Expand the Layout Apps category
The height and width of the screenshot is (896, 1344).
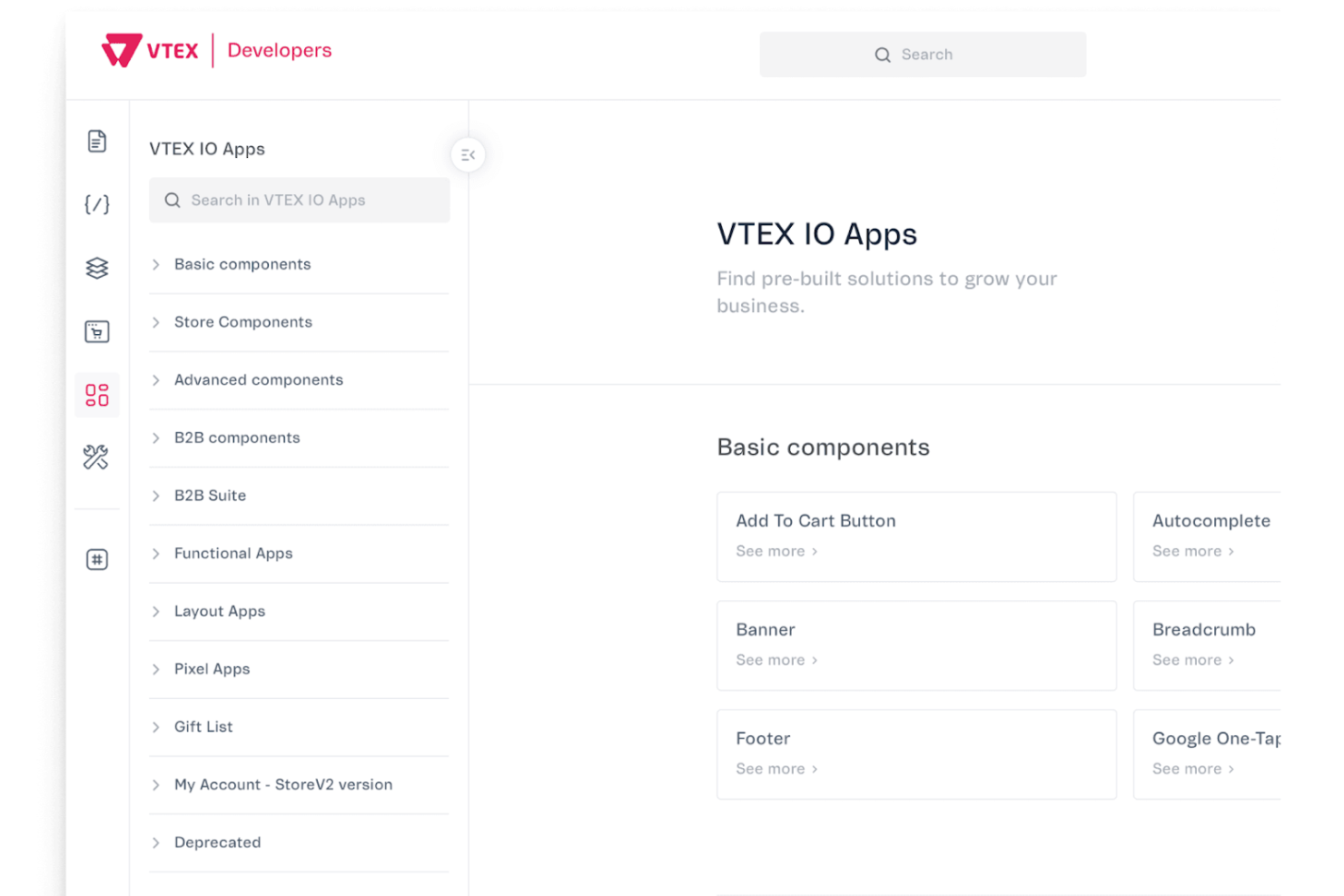coord(220,611)
